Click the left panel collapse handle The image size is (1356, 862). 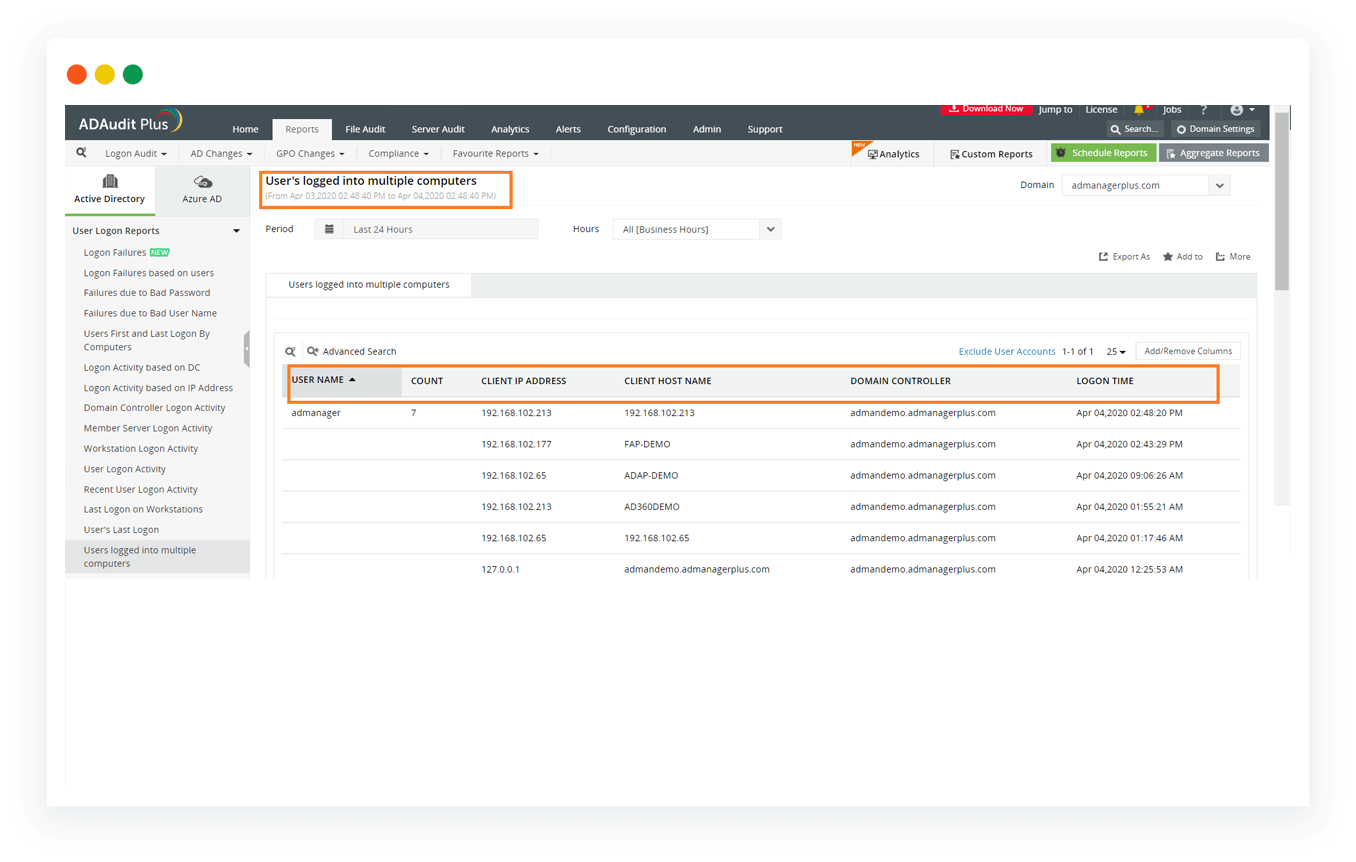pyautogui.click(x=246, y=349)
